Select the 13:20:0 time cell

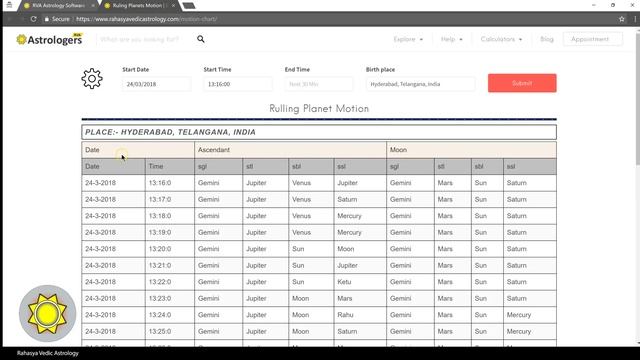click(x=170, y=249)
